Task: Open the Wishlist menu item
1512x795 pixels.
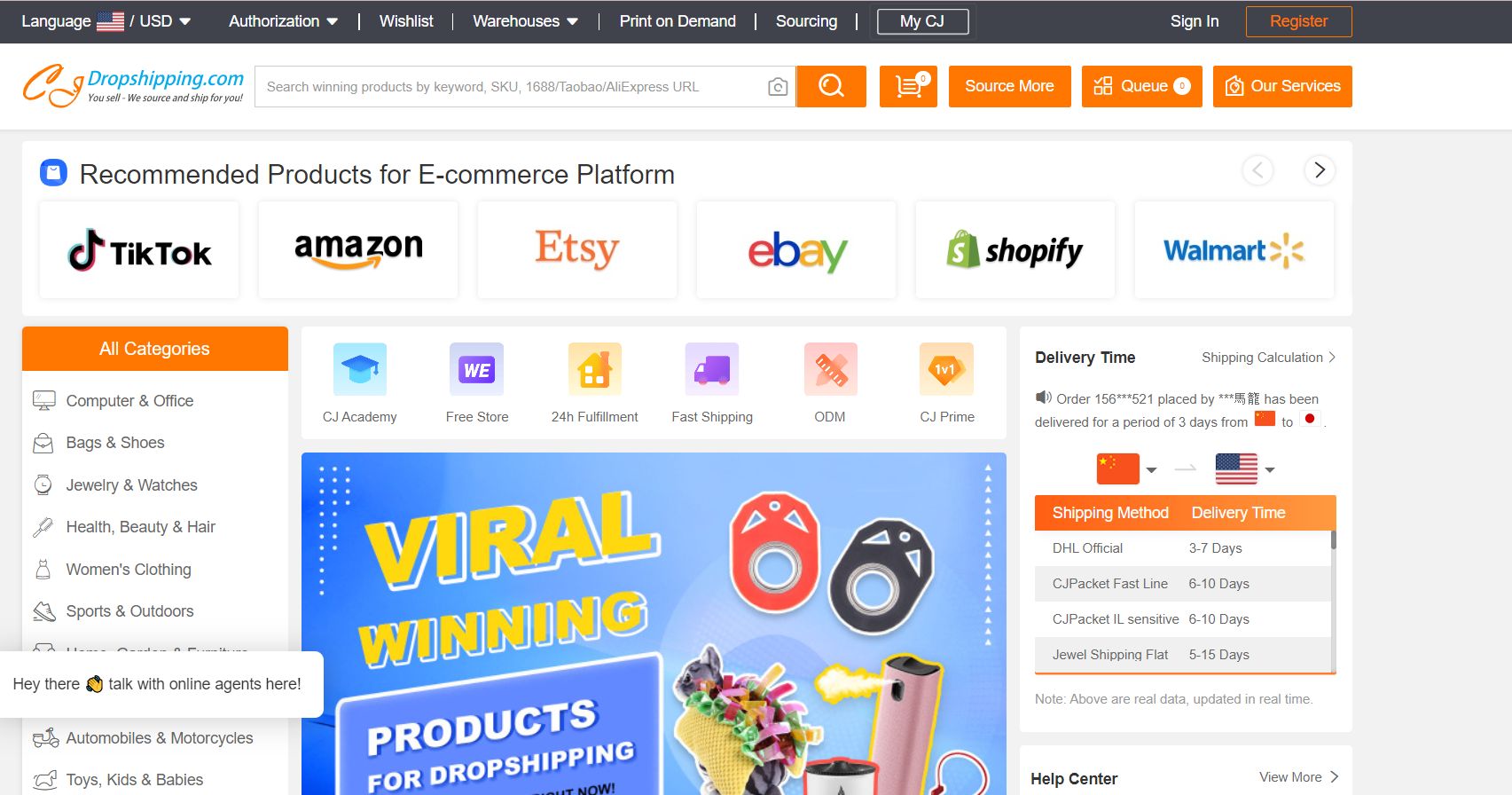Action: pyautogui.click(x=406, y=21)
